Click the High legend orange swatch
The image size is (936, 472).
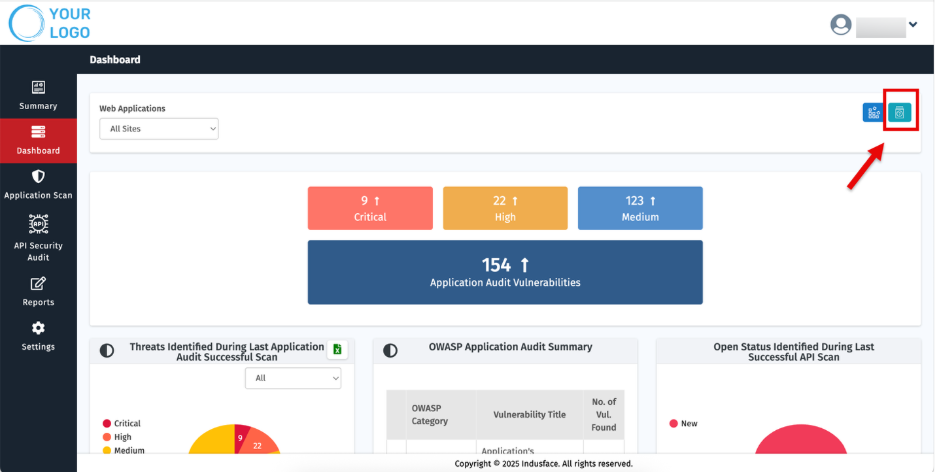(x=107, y=437)
